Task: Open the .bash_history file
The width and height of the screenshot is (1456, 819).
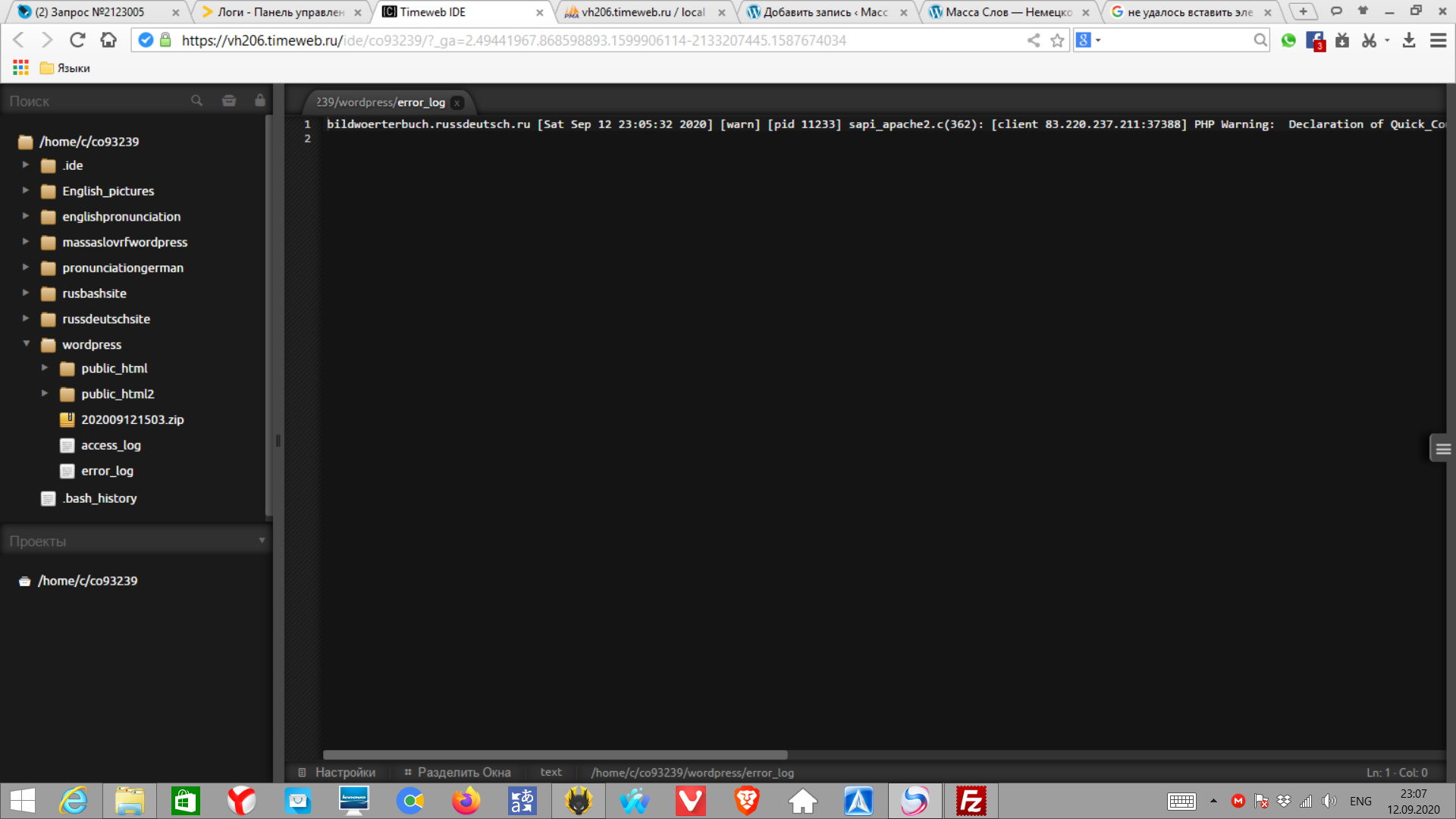Action: tap(99, 498)
